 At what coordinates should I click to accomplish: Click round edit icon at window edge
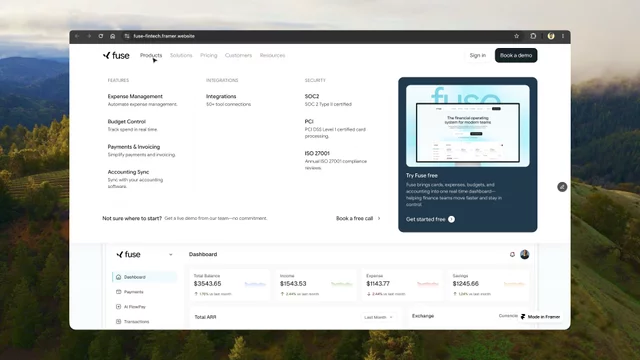click(x=562, y=187)
